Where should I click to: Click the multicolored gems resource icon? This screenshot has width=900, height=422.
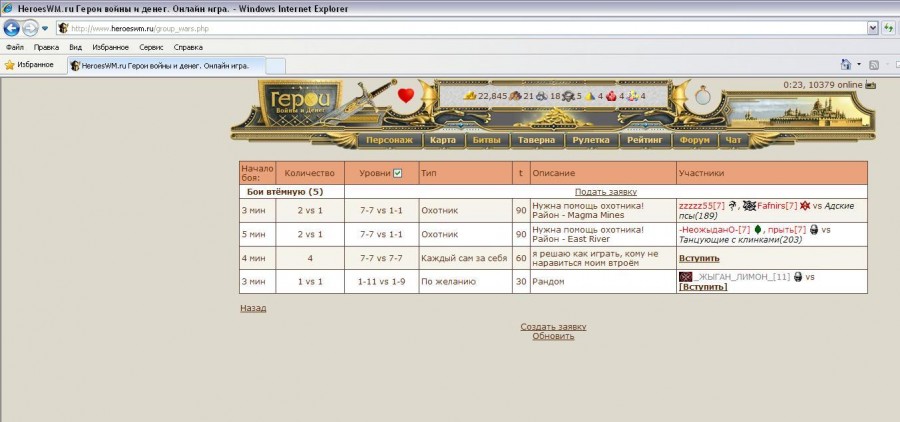coord(633,96)
